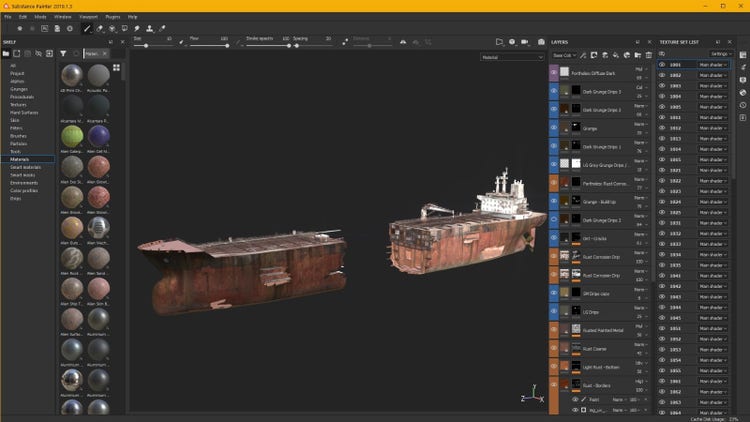Select the Polygon Fill tool

coord(124,28)
